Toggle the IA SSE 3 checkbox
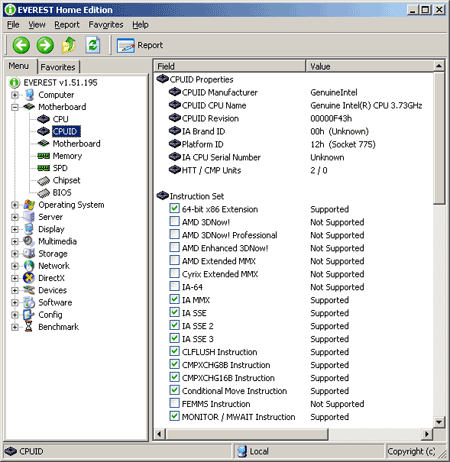 [174, 339]
